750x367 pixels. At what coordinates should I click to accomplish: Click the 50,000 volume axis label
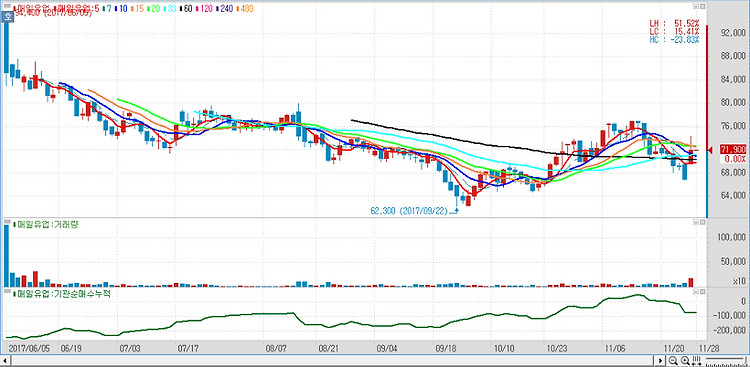pos(733,262)
